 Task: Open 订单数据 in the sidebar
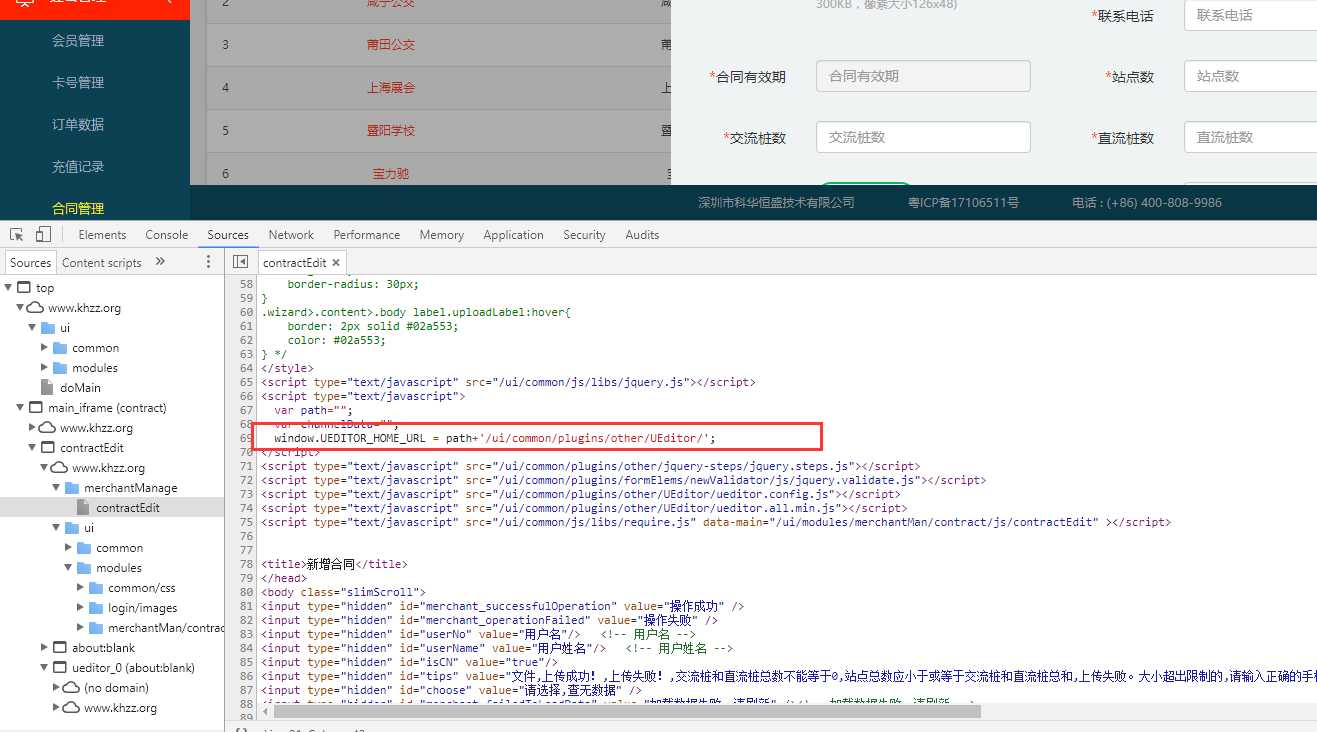pyautogui.click(x=78, y=125)
